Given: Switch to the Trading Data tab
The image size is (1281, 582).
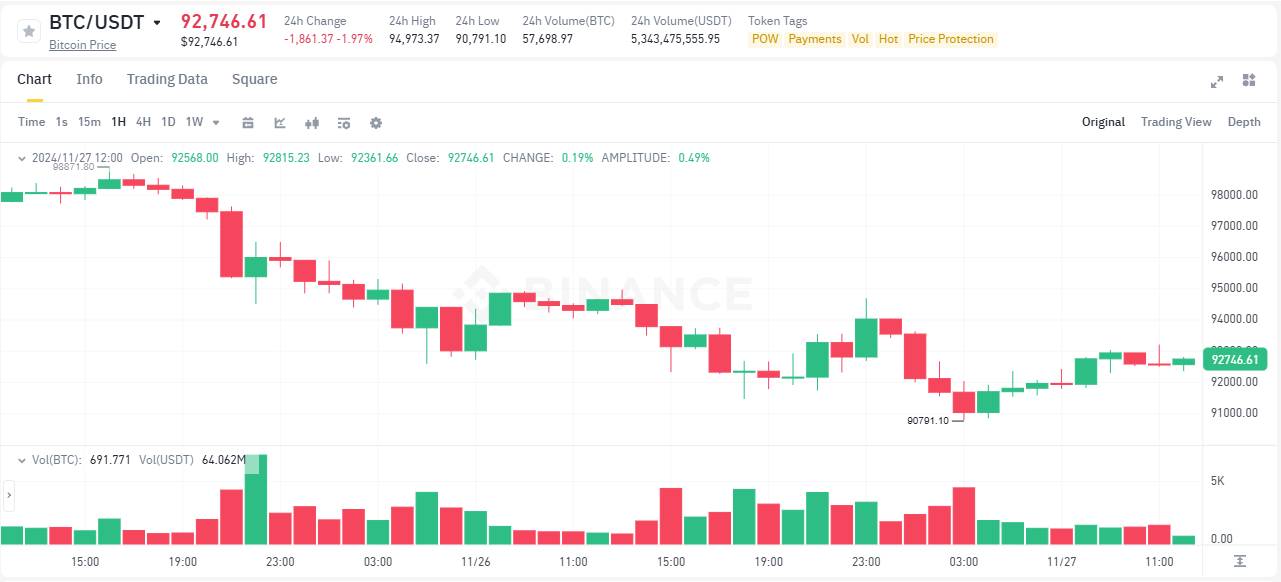Looking at the screenshot, I should (167, 79).
